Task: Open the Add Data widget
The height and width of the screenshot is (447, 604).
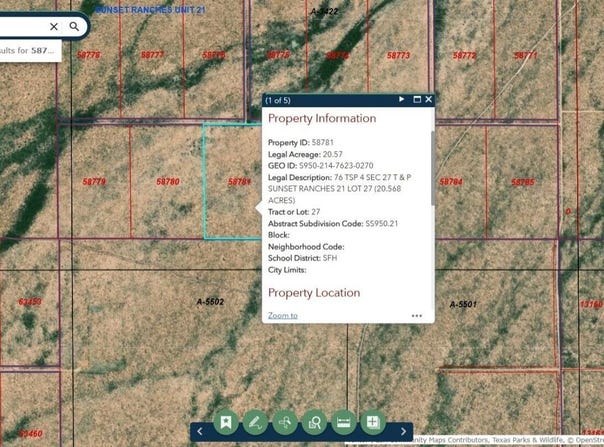Action: pos(373,422)
